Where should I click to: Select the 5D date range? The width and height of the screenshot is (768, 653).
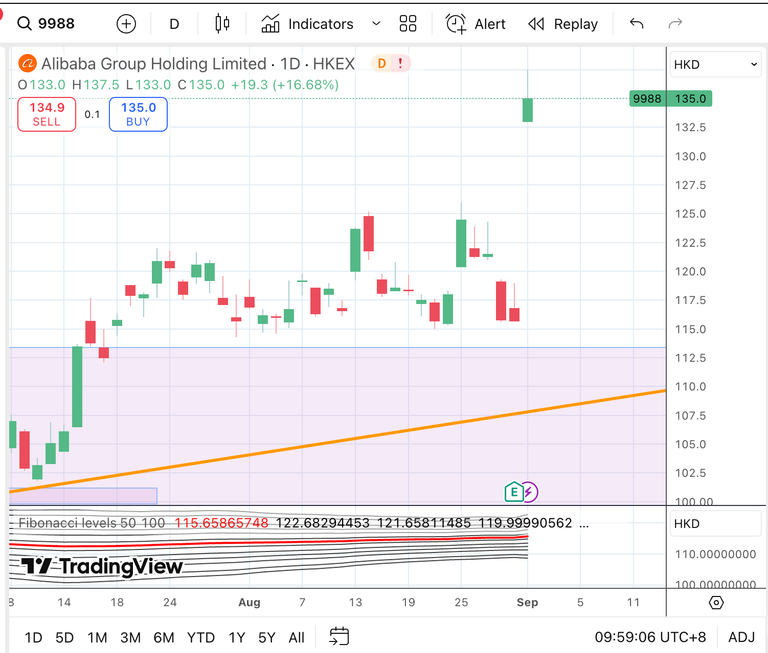pos(64,637)
